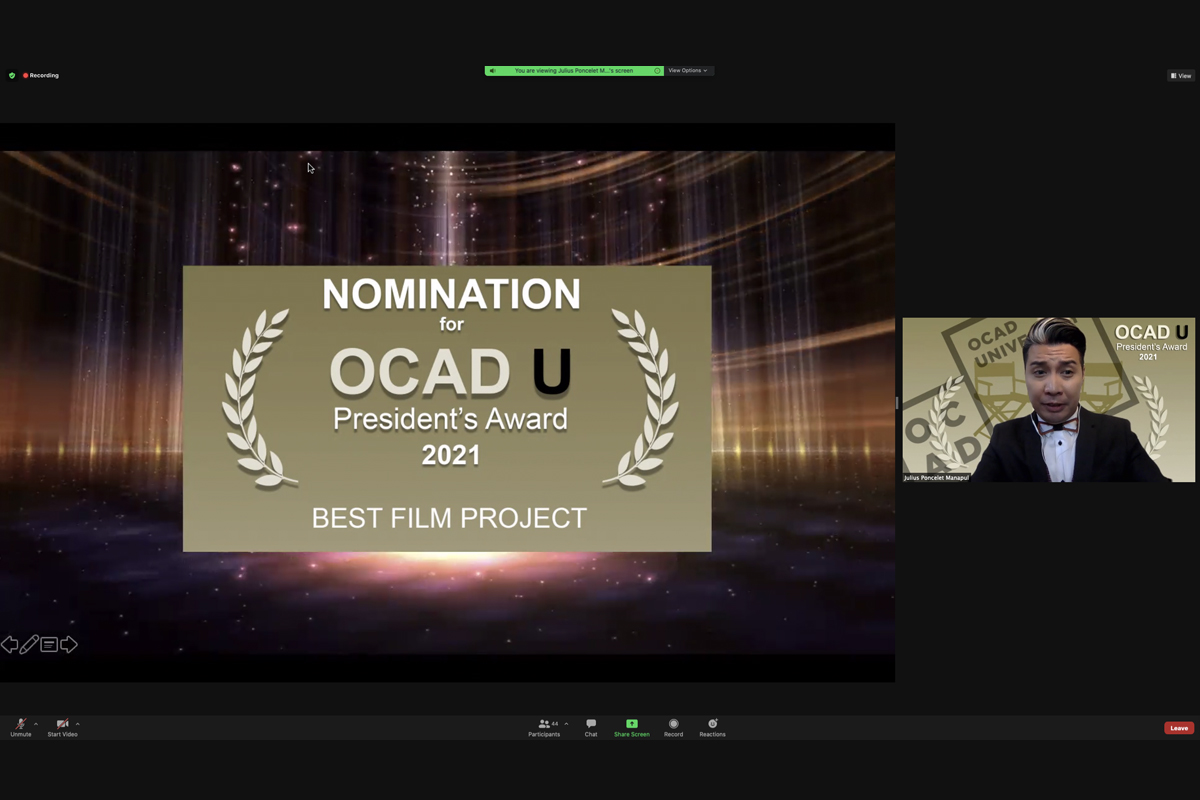This screenshot has height=800, width=1200.
Task: Open the slideshow menu icon
Action: tap(49, 645)
